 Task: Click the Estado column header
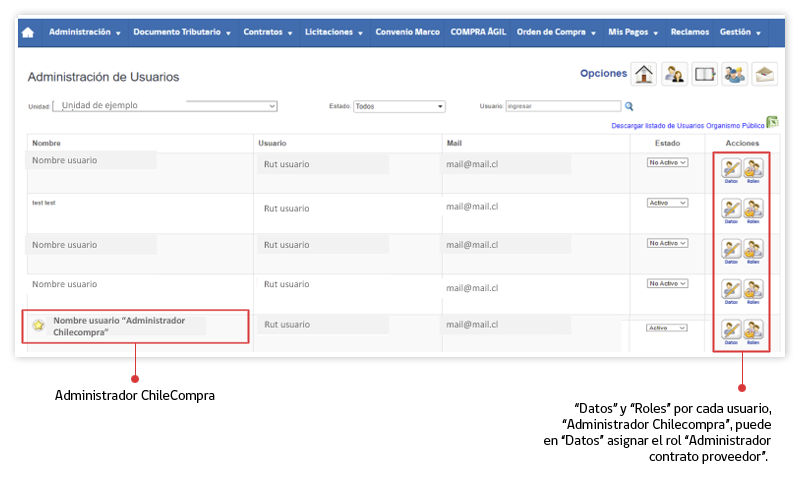667,143
